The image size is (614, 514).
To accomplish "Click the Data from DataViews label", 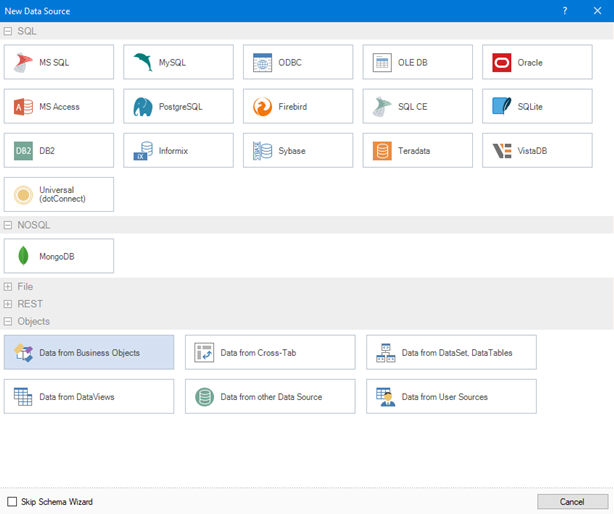I will pos(77,397).
